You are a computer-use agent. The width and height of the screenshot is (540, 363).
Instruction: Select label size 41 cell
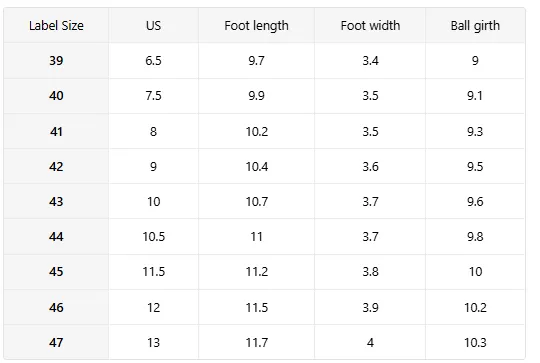[56, 131]
